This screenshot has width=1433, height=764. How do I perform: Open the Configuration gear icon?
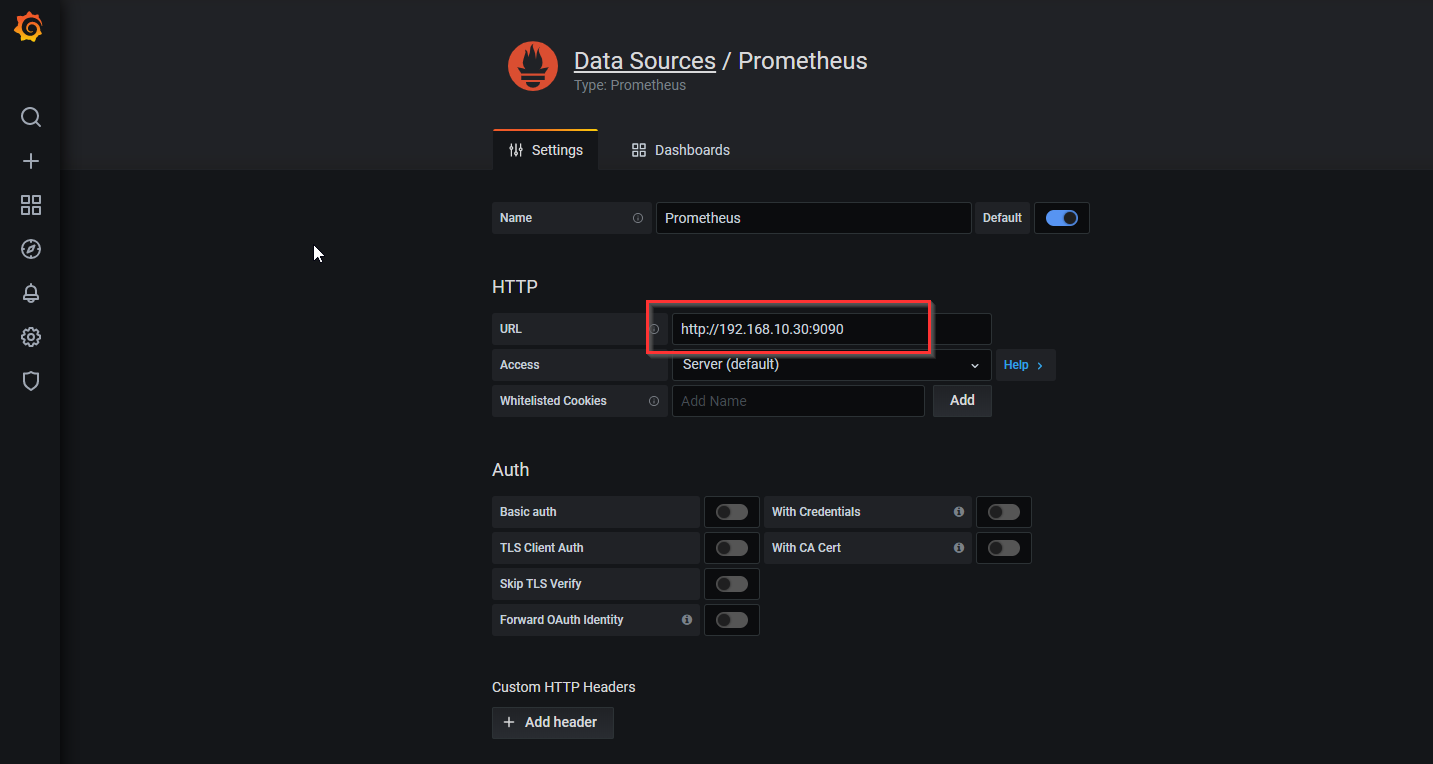coord(31,337)
